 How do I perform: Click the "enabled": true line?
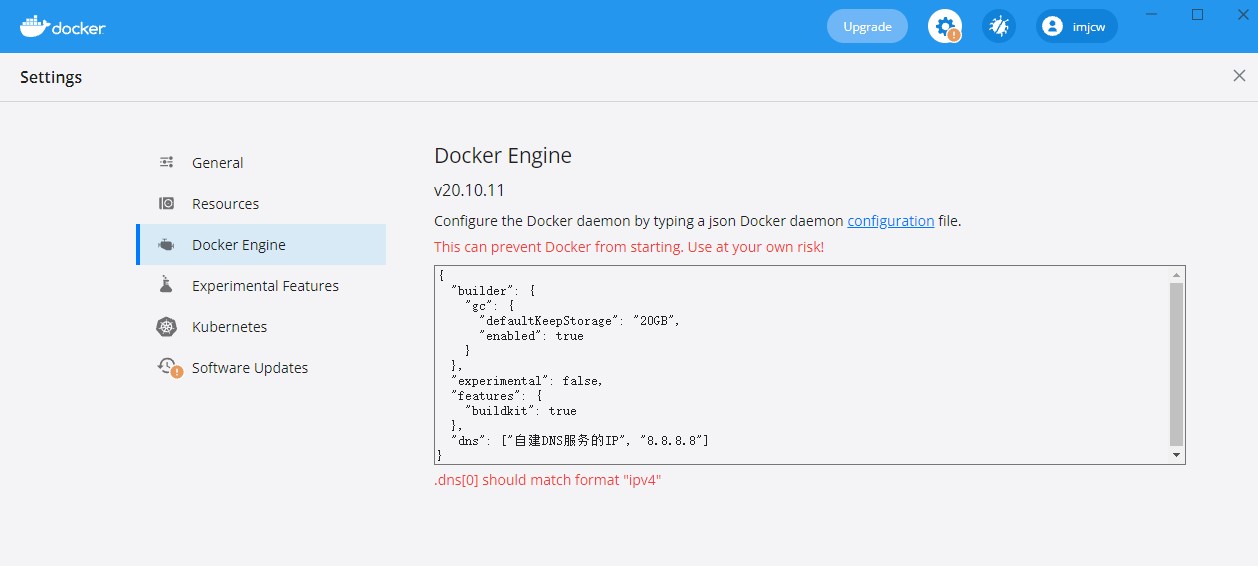(531, 336)
